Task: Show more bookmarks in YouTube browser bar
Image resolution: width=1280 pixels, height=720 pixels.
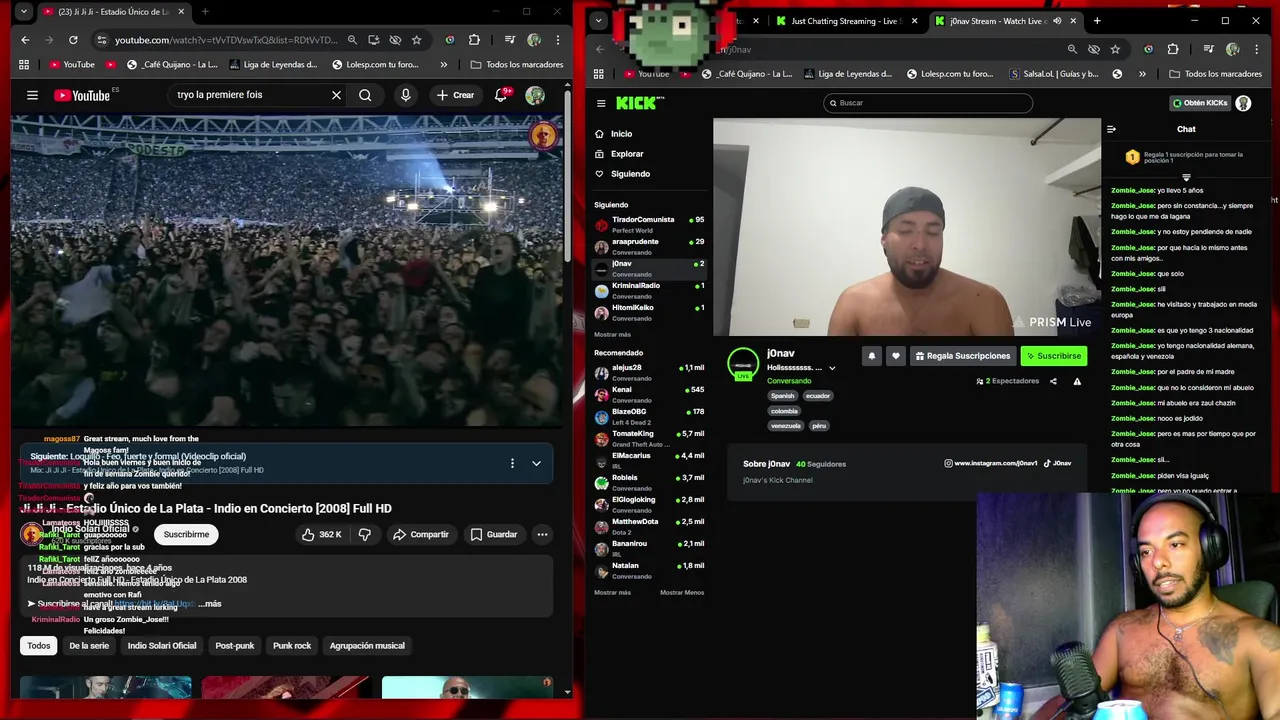Action: [x=443, y=65]
